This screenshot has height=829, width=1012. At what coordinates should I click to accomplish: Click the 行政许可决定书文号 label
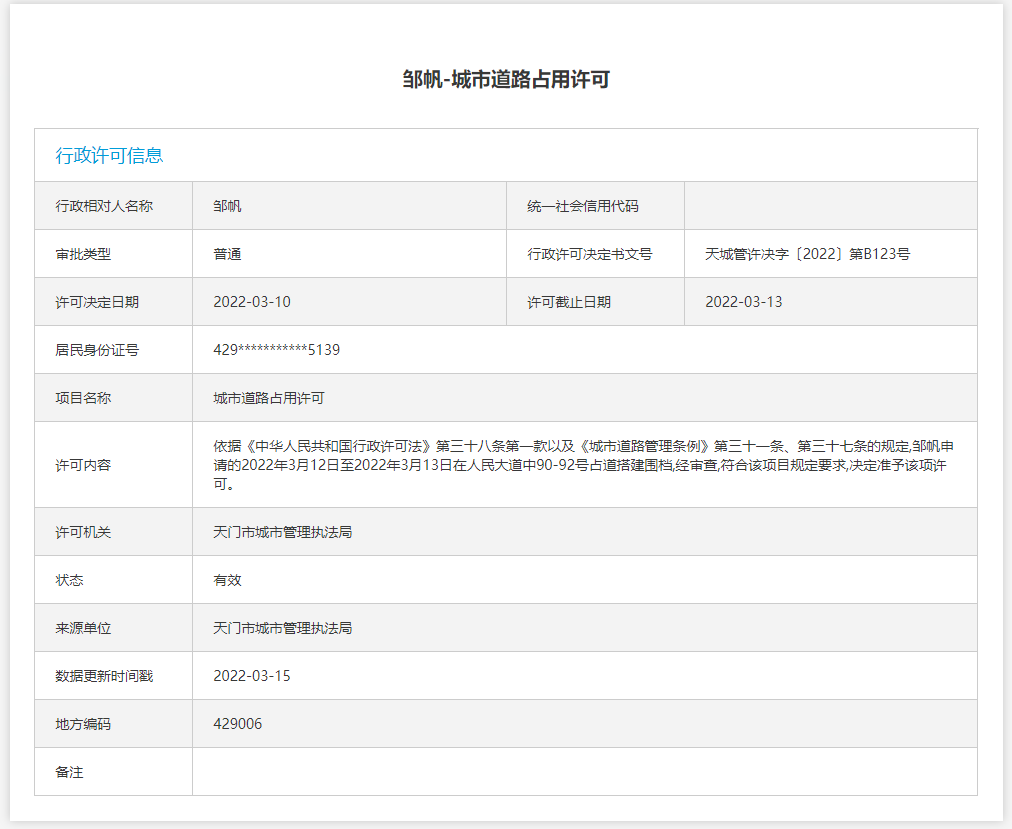pyautogui.click(x=590, y=254)
